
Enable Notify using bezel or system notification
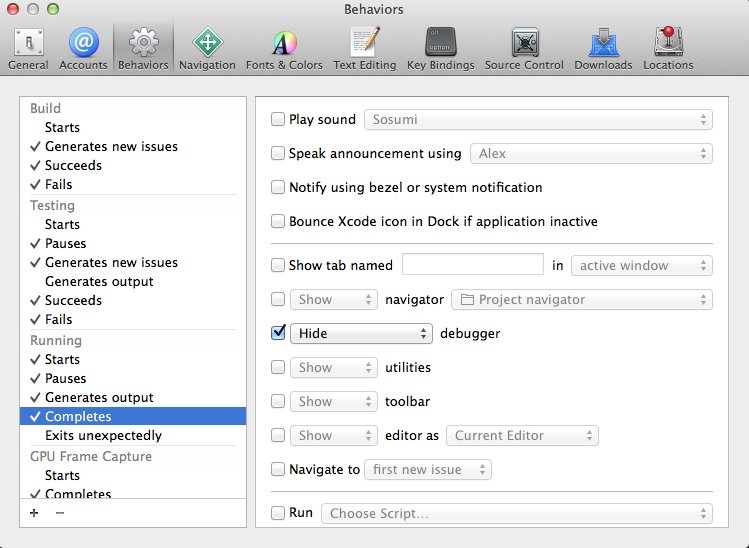(x=278, y=187)
